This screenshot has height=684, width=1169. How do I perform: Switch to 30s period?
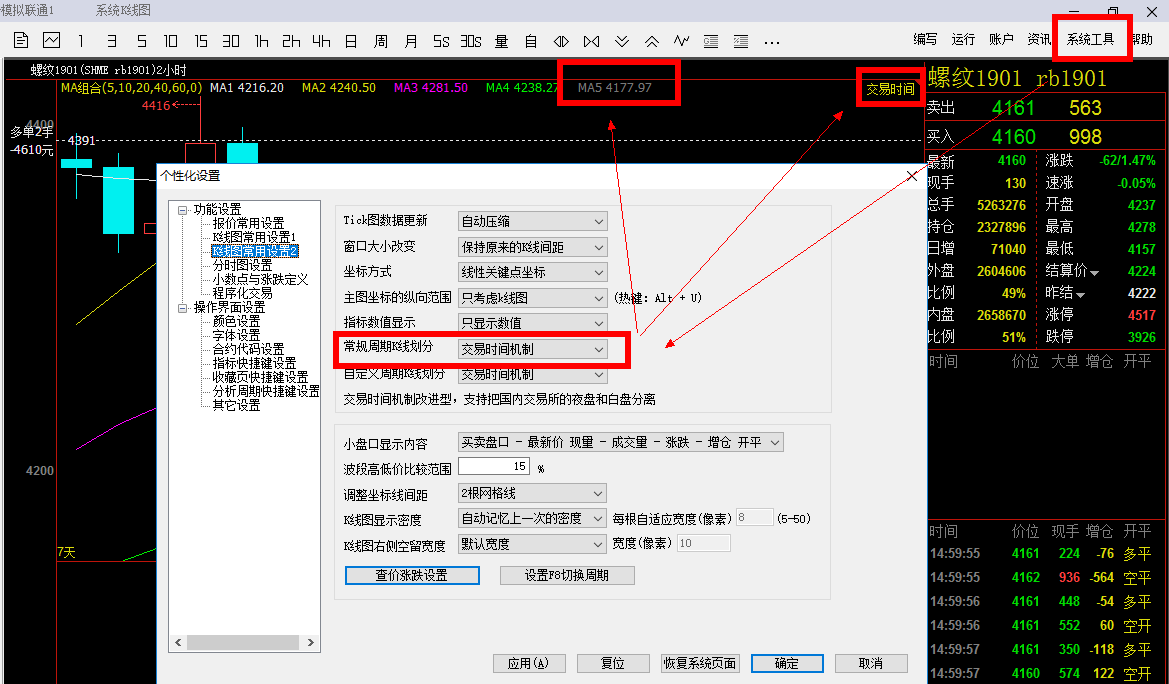(x=471, y=41)
